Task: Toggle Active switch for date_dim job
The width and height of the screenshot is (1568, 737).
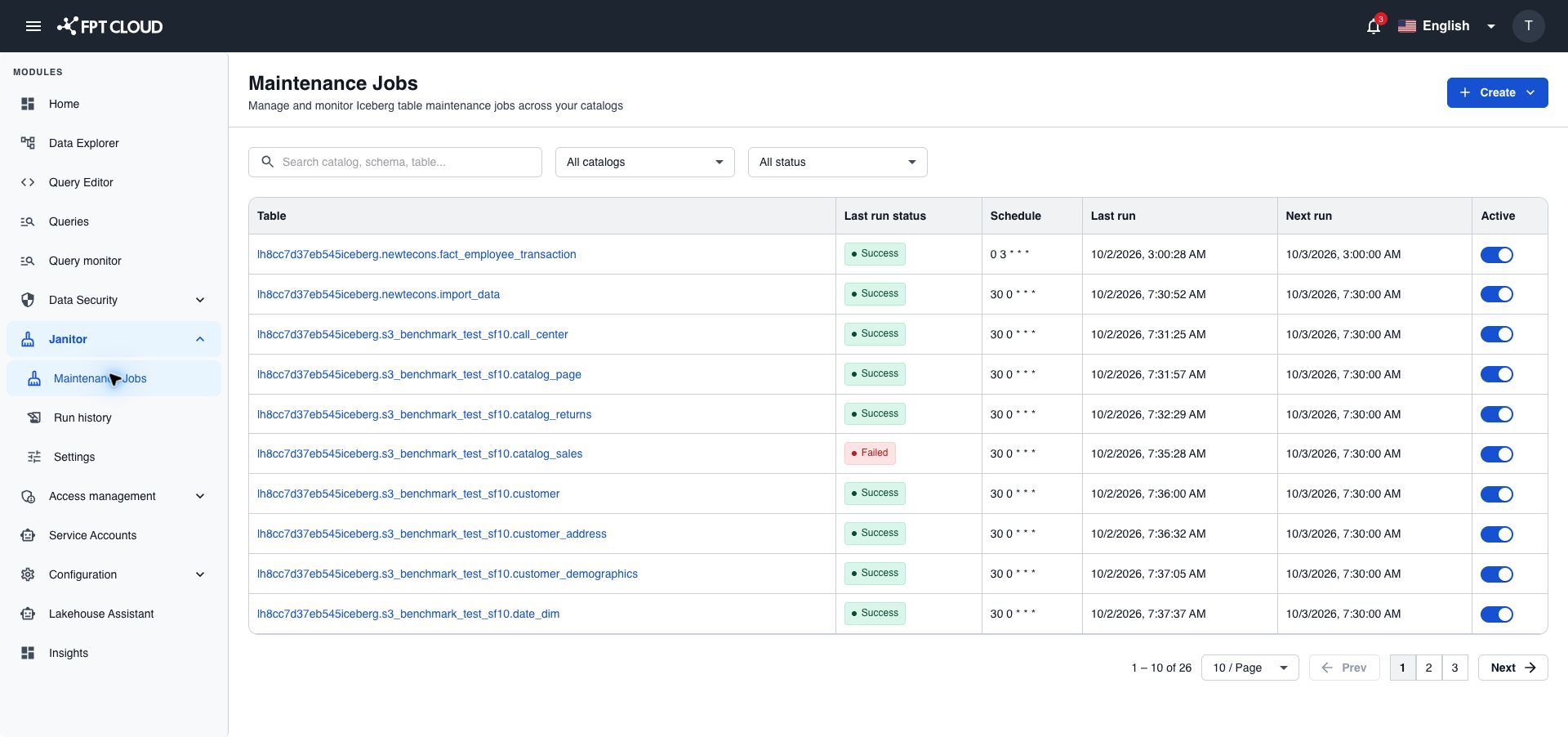Action: coord(1496,614)
